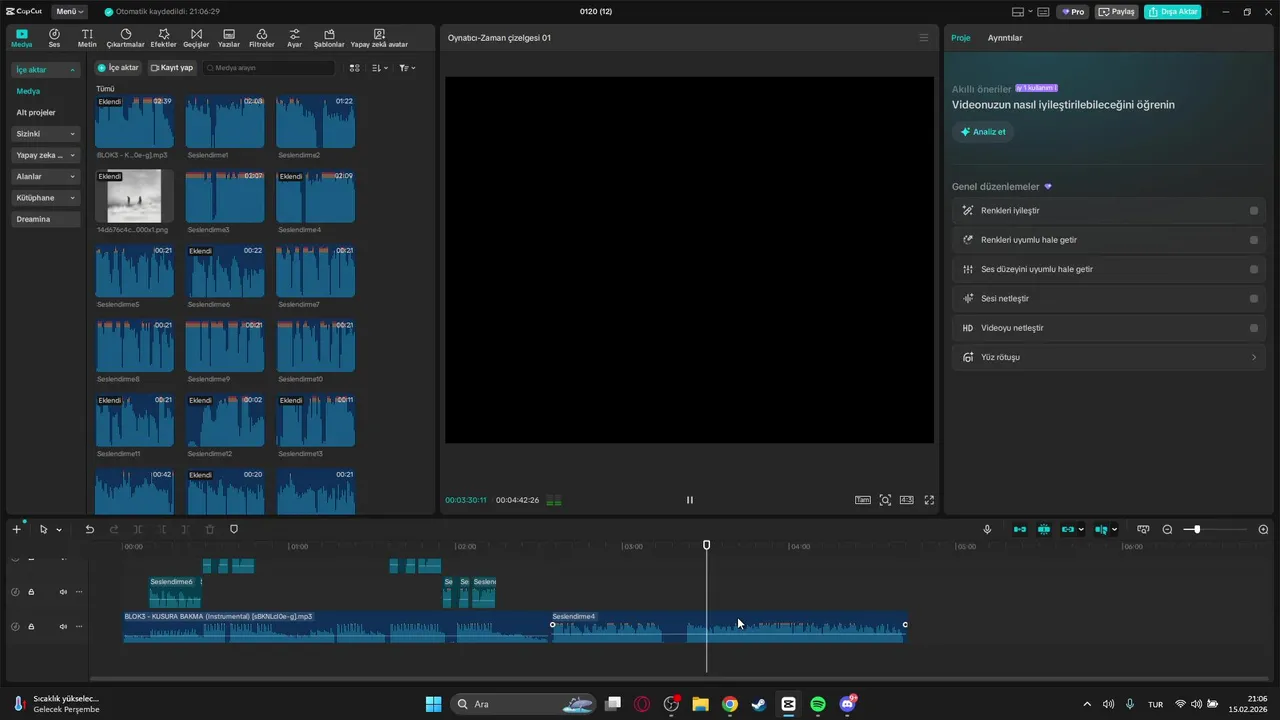Screen dimensions: 1280x720
Task: Switch media view to grid layout icon
Action: (x=354, y=68)
